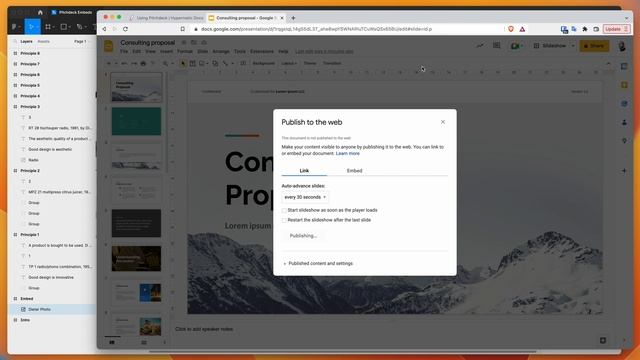Star the Consulting proposal document
The height and width of the screenshot is (360, 640).
pos(184,42)
